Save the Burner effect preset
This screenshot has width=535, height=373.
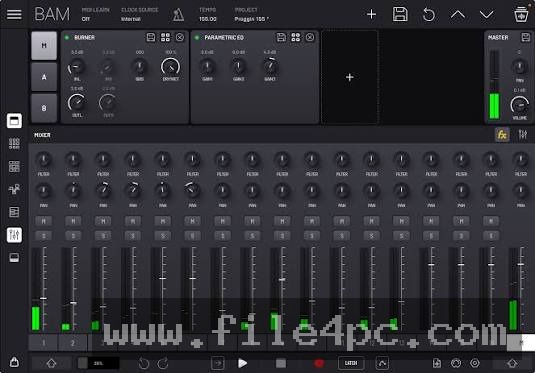pos(151,37)
